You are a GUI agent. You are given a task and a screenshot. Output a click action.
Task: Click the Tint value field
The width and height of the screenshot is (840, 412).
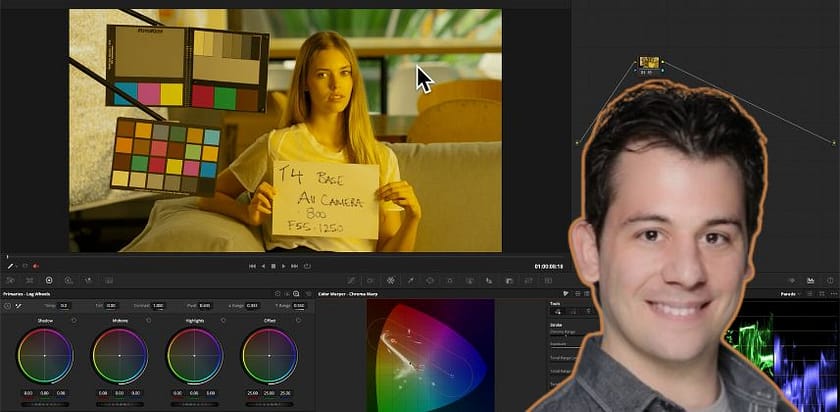(x=111, y=305)
